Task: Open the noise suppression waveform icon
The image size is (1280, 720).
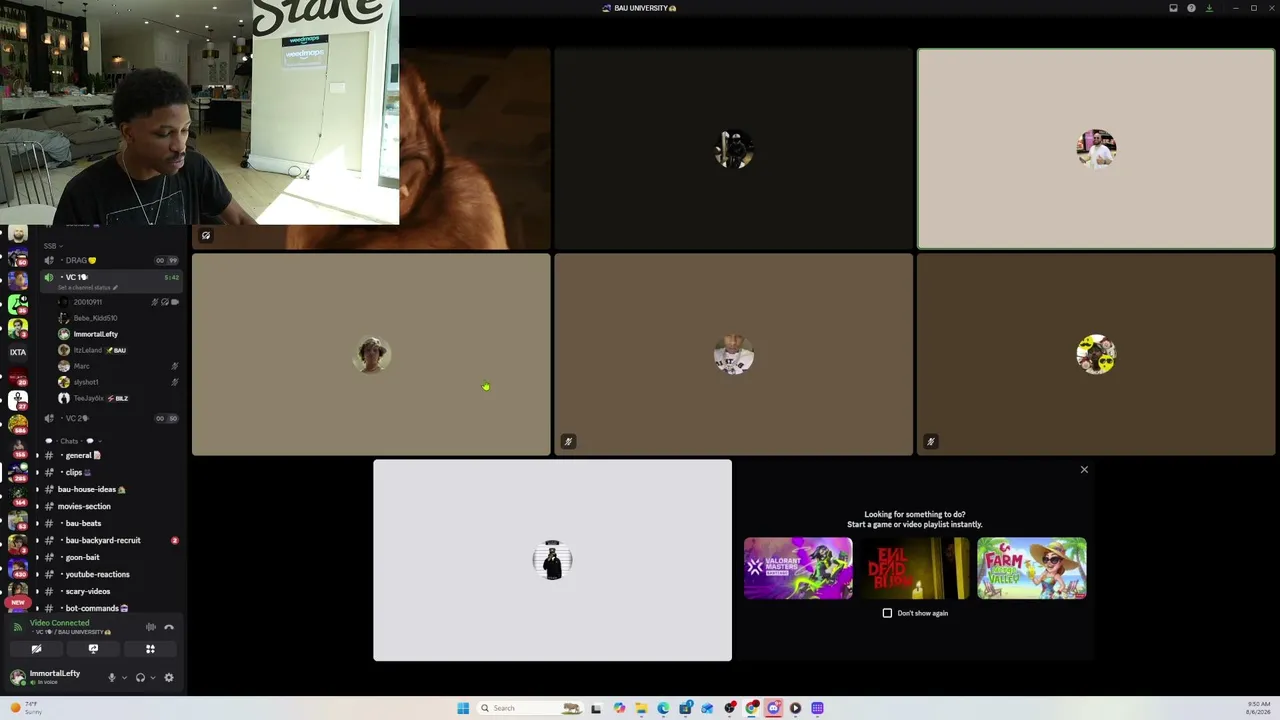Action: coord(150,627)
